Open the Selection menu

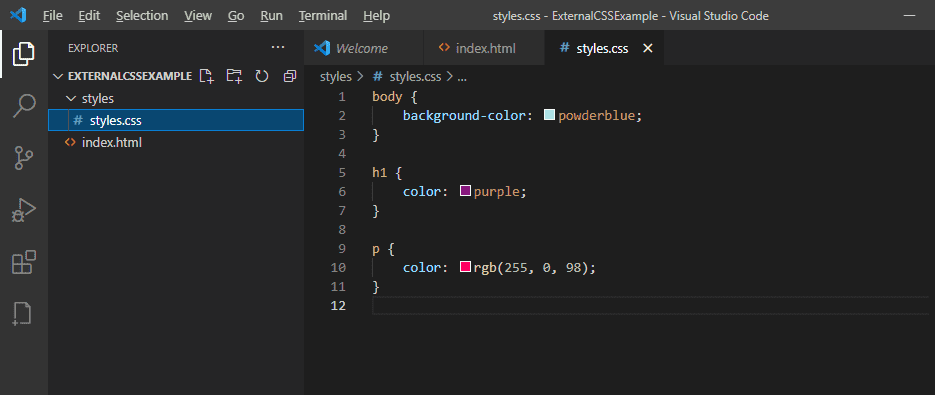(x=142, y=16)
